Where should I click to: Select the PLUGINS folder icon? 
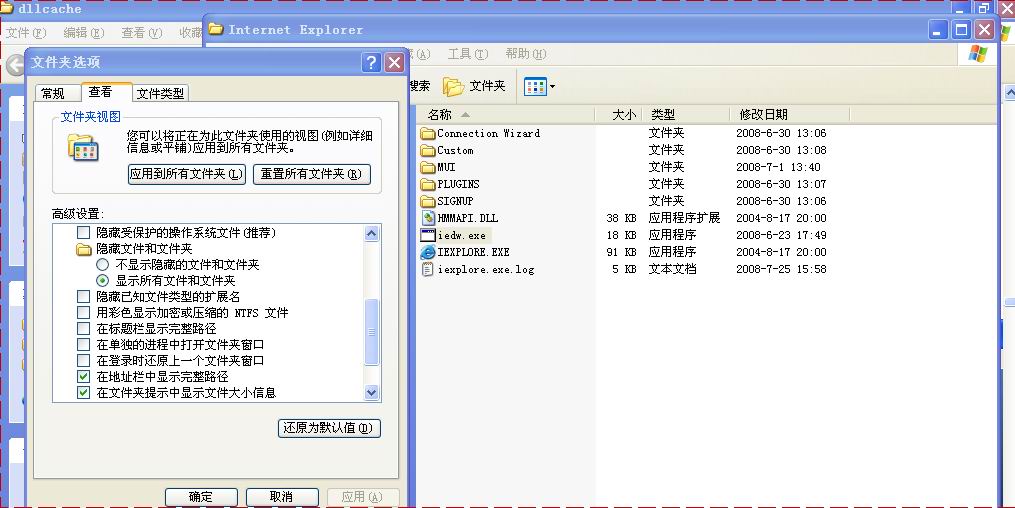(x=427, y=184)
